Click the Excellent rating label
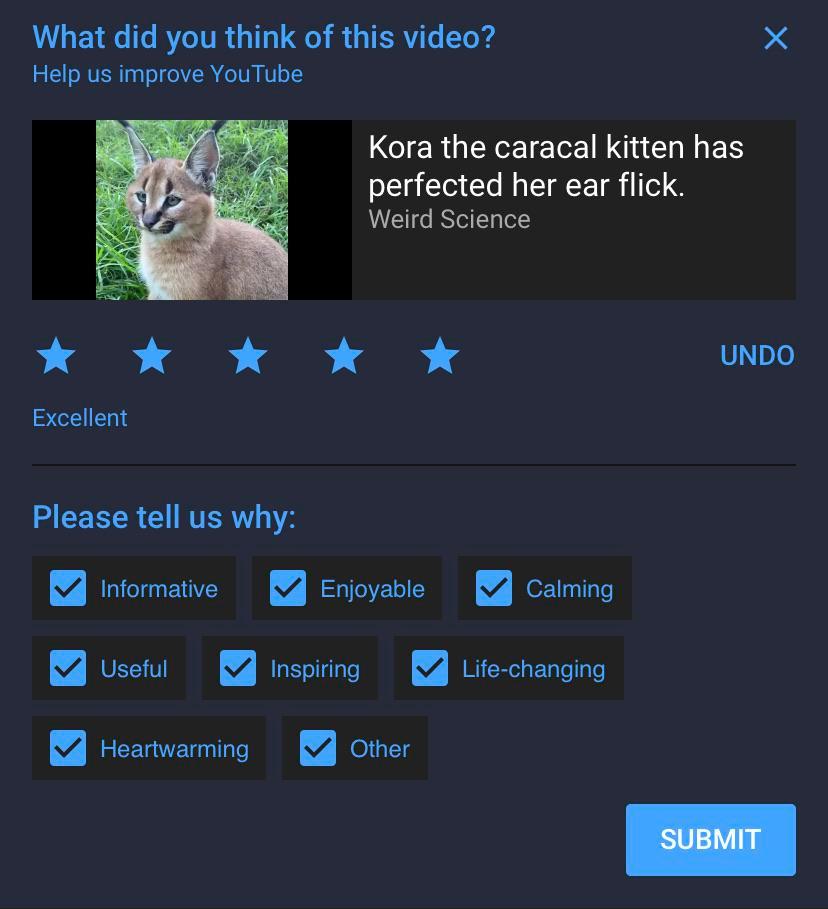Screen dimensions: 828x909 pyautogui.click(x=79, y=418)
